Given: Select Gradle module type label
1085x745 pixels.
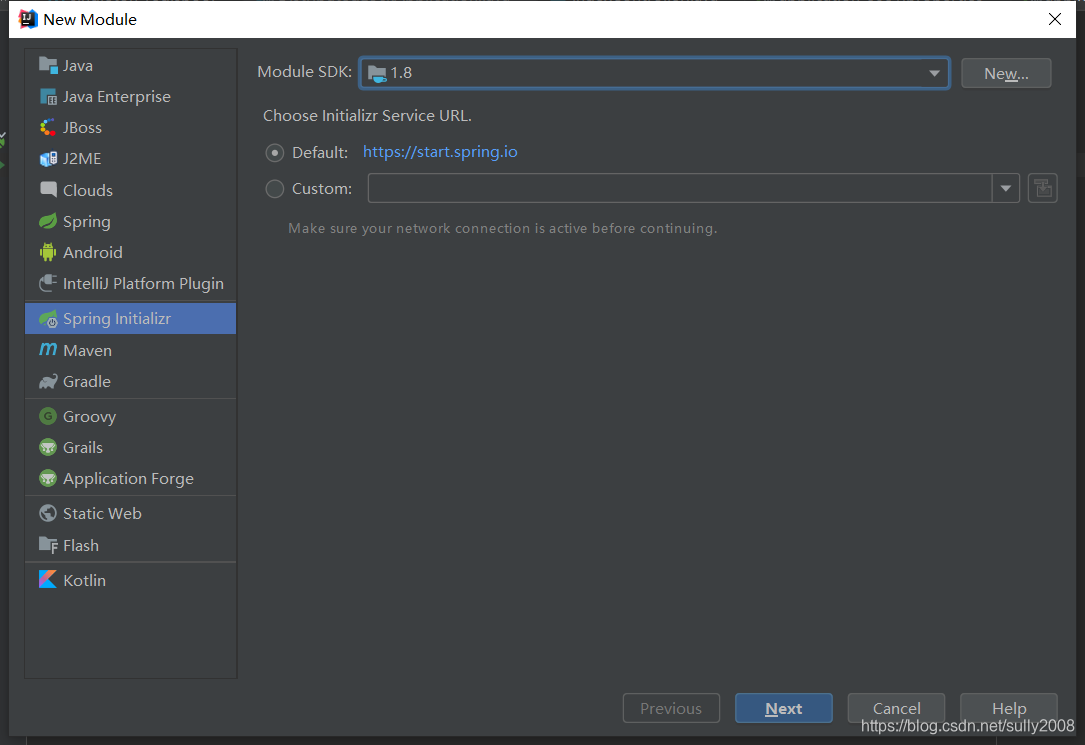Looking at the screenshot, I should click(x=86, y=382).
